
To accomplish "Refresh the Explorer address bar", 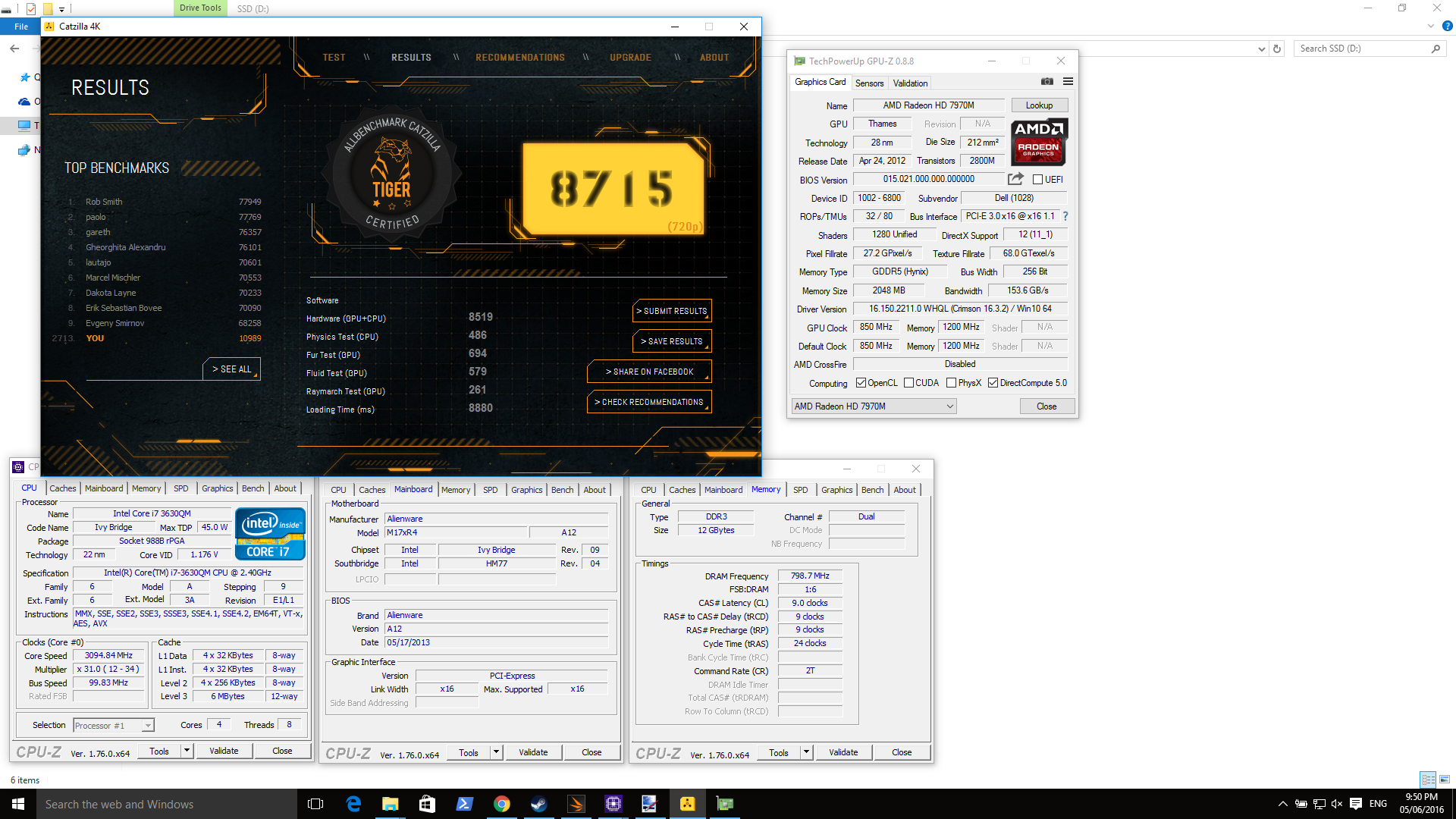I will point(1277,49).
